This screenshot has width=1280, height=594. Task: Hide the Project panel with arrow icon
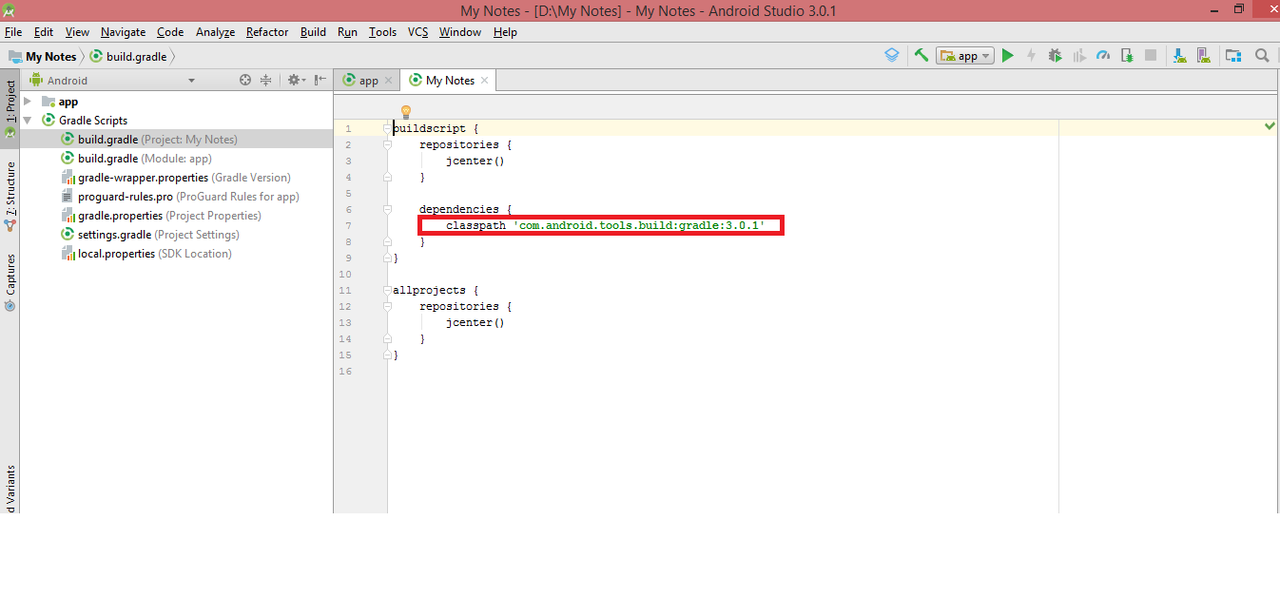click(x=320, y=80)
